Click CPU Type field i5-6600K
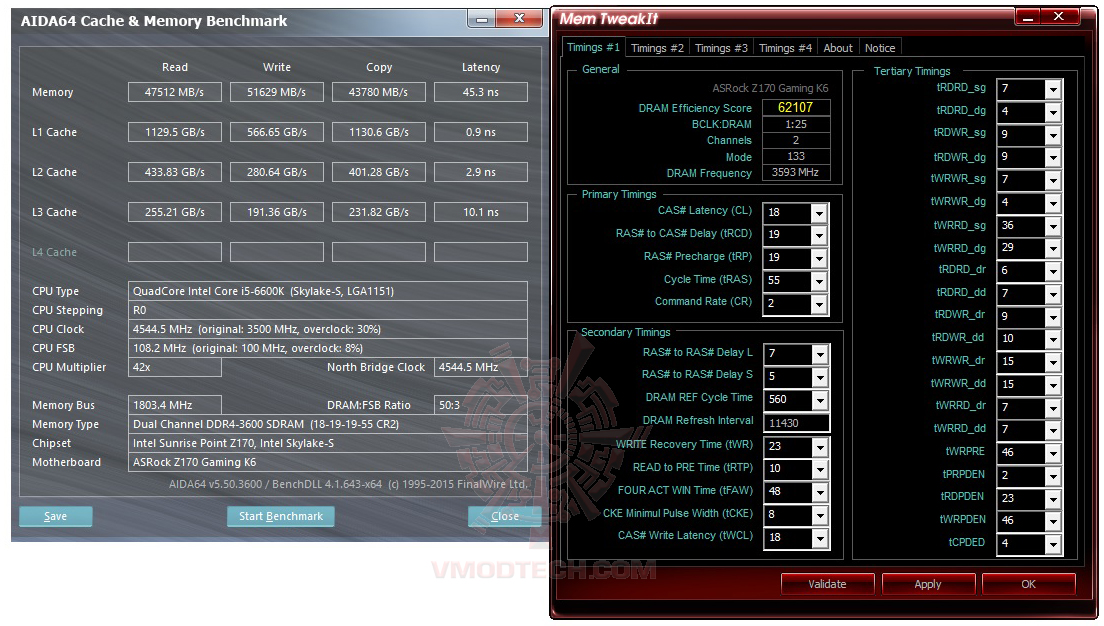 coord(327,291)
